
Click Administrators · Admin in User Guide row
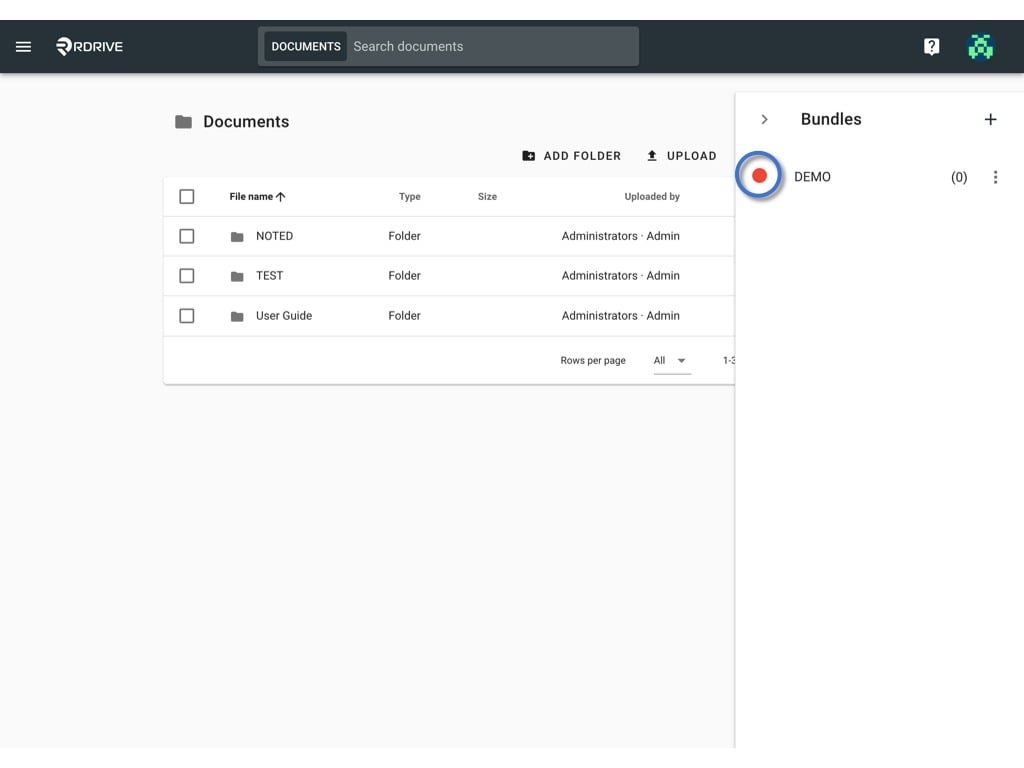click(620, 315)
